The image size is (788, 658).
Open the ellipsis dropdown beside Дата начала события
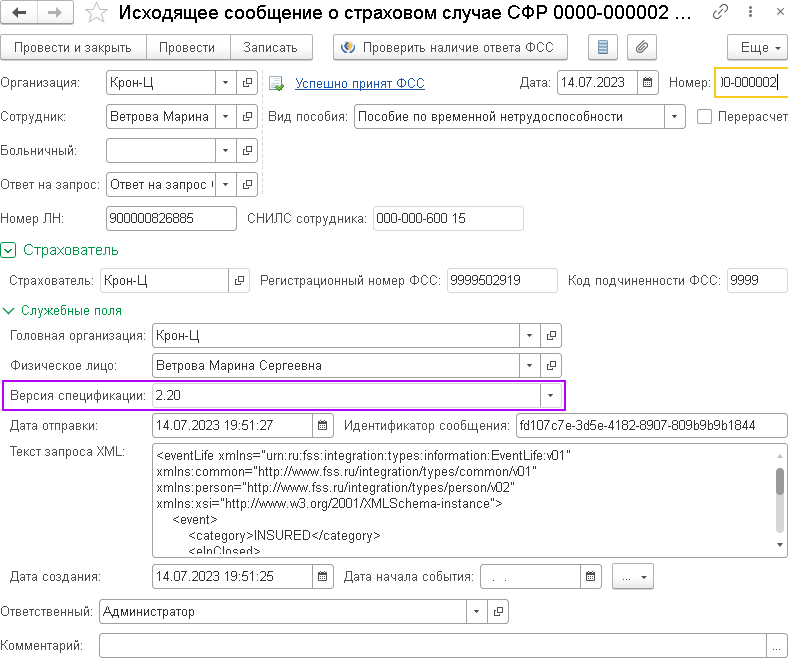click(x=633, y=576)
